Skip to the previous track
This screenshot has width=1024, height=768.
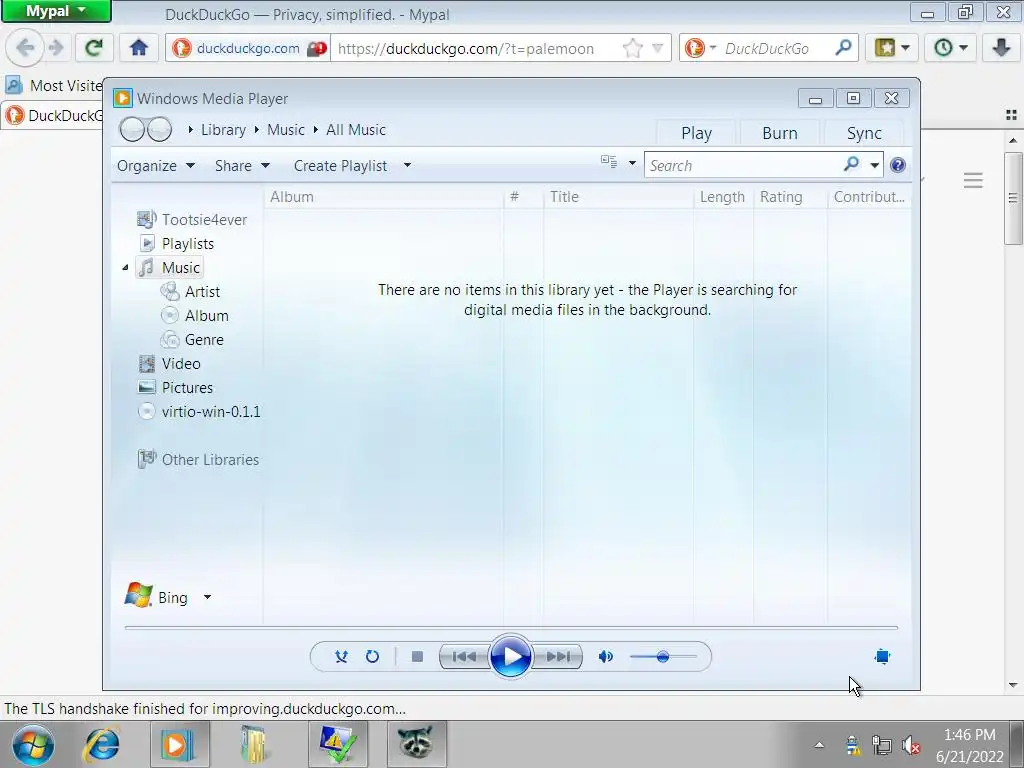coord(464,656)
